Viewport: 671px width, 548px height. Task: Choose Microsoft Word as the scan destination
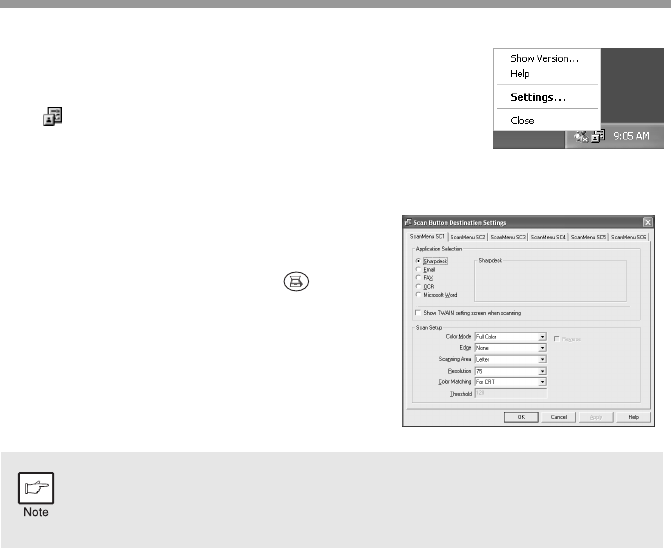click(x=417, y=295)
